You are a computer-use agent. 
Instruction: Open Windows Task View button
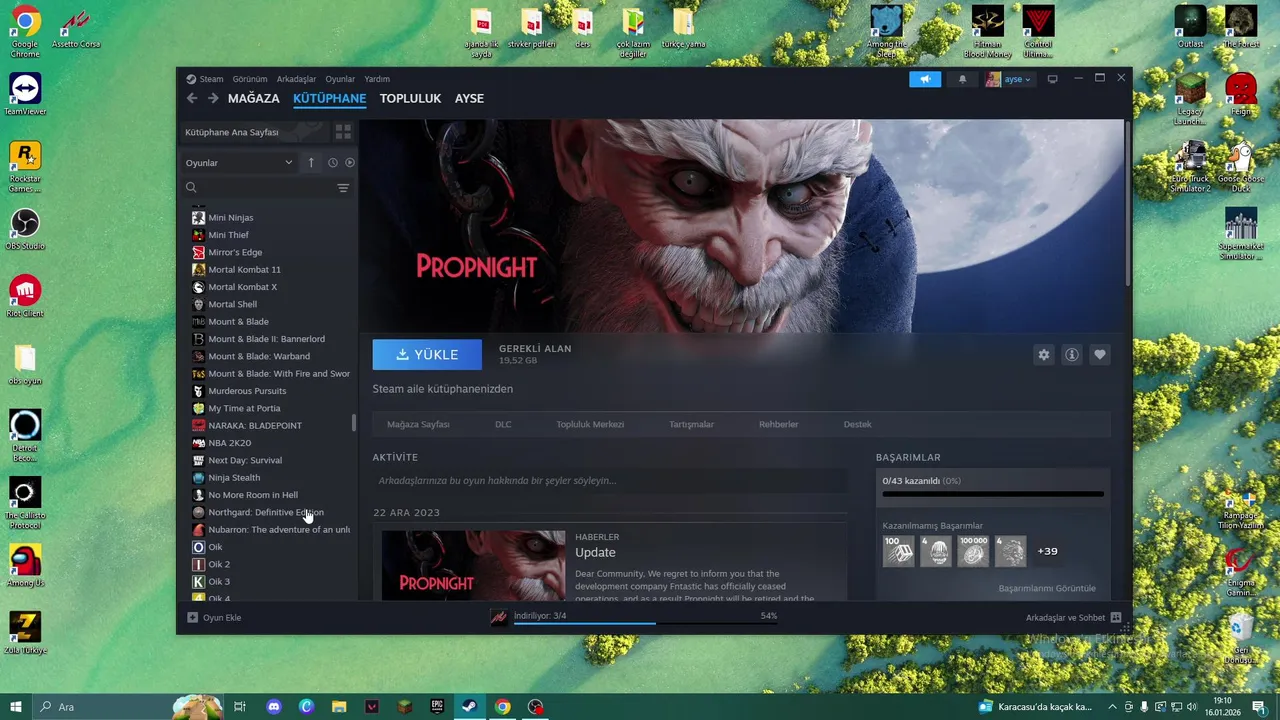[240, 707]
